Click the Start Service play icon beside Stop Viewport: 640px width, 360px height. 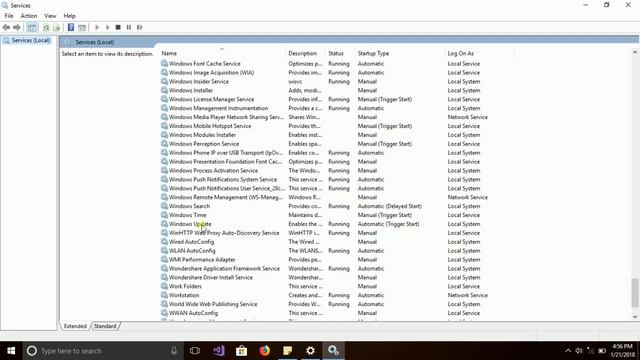click(x=107, y=27)
